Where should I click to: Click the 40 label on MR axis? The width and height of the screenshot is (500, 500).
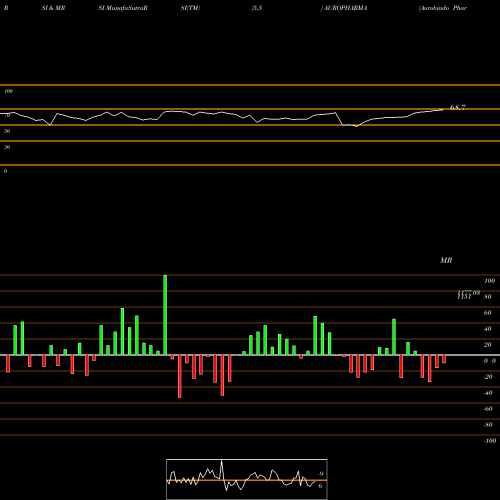488,329
